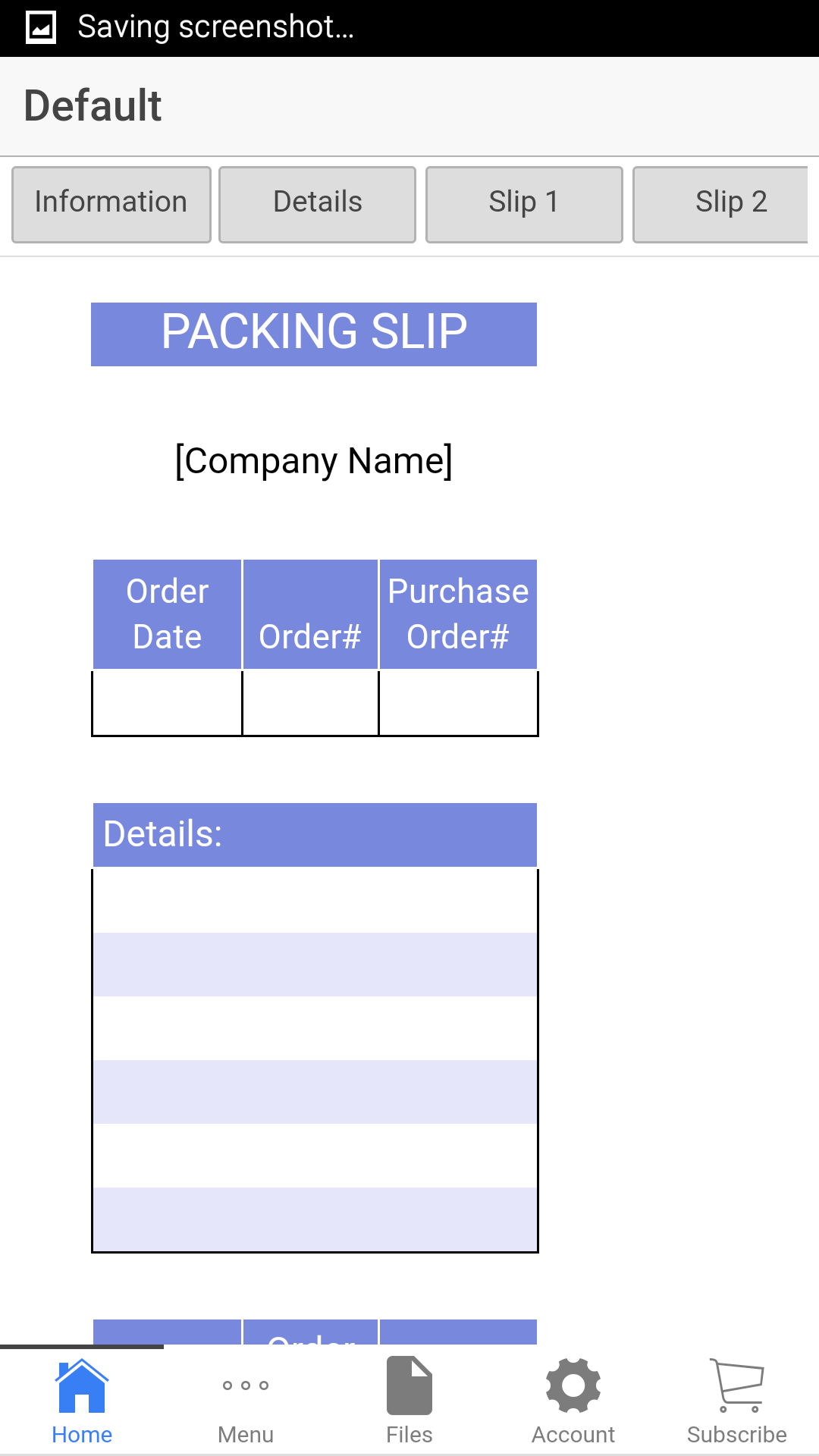
Task: Tap the Company Name placeholder text
Action: pyautogui.click(x=313, y=460)
